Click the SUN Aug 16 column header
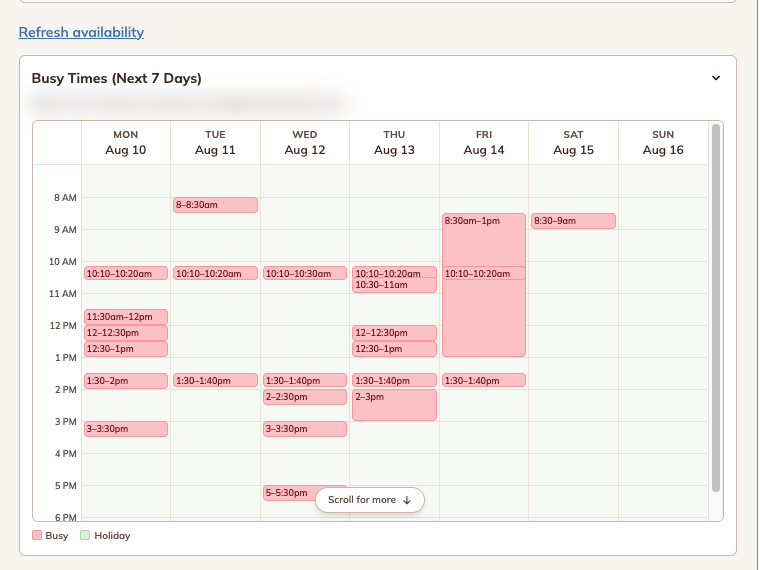This screenshot has height=570, width=760. pos(663,142)
